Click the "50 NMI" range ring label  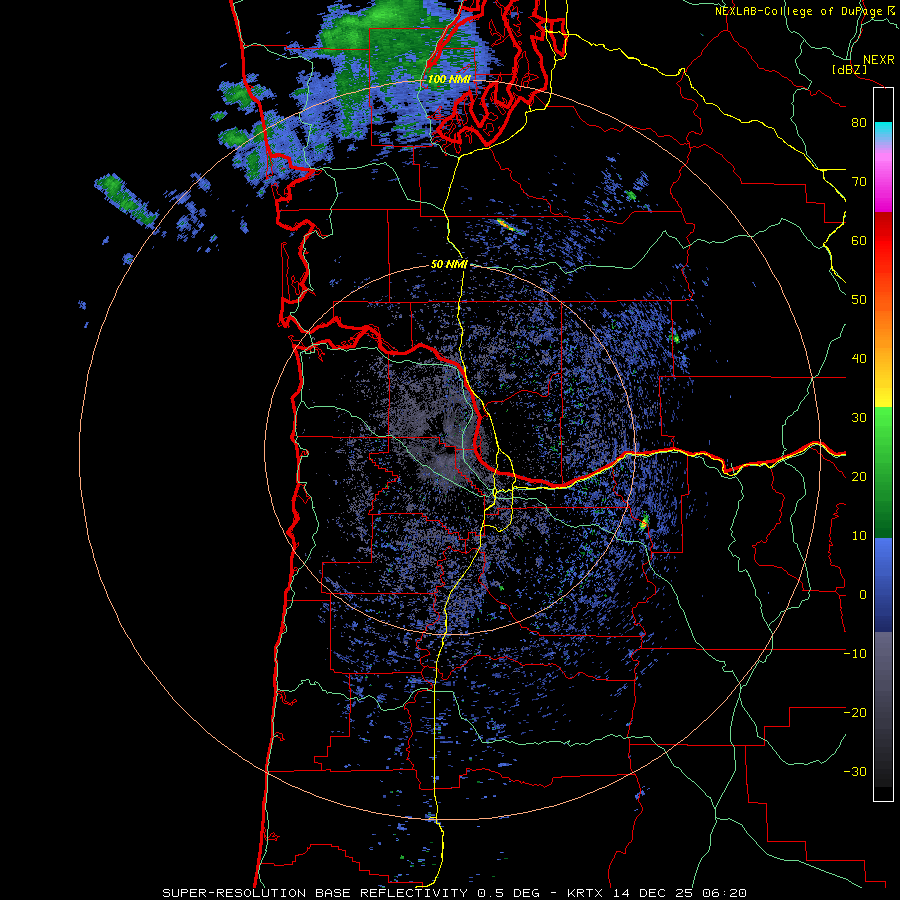(449, 265)
